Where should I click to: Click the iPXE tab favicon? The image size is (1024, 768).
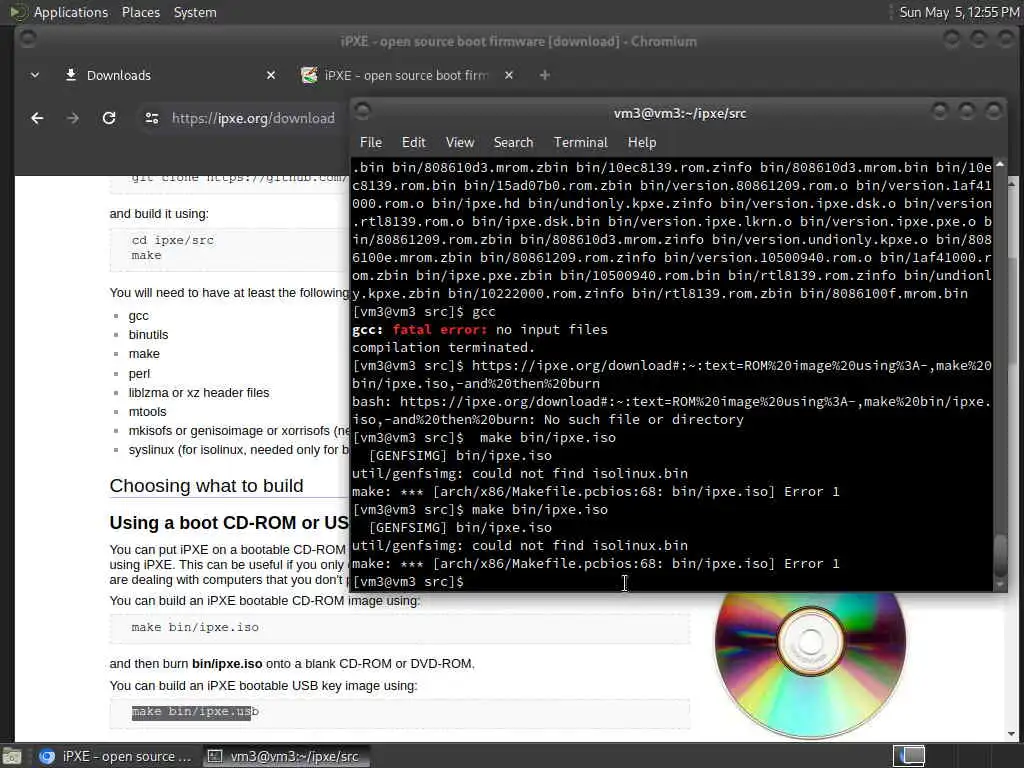(x=309, y=75)
